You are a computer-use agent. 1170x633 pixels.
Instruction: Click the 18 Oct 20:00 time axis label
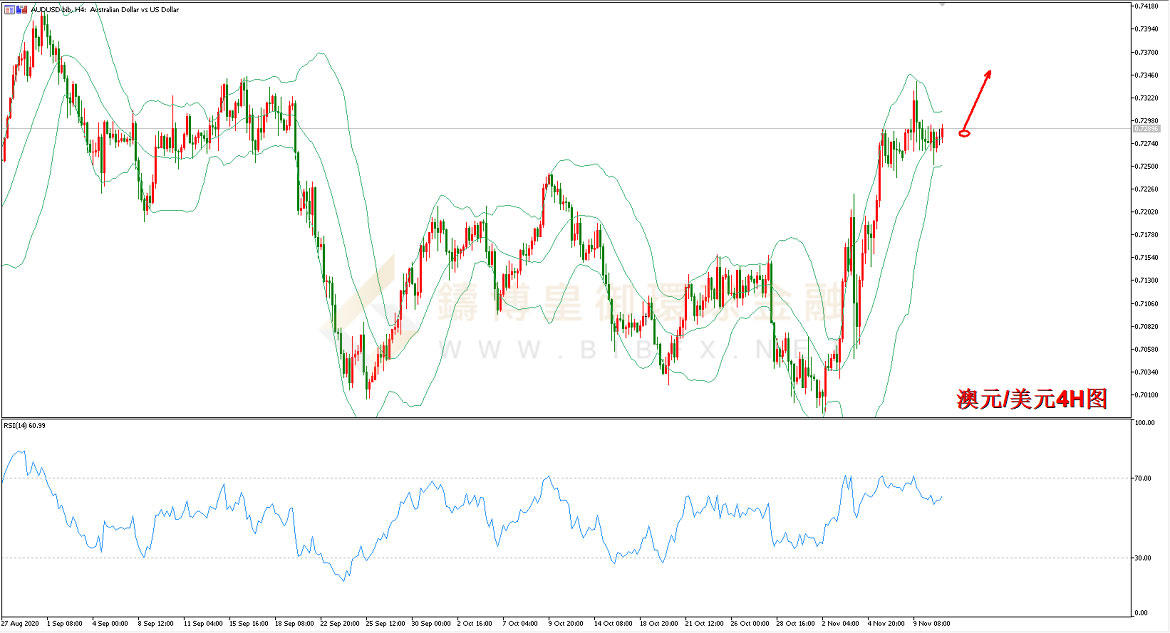(x=659, y=623)
